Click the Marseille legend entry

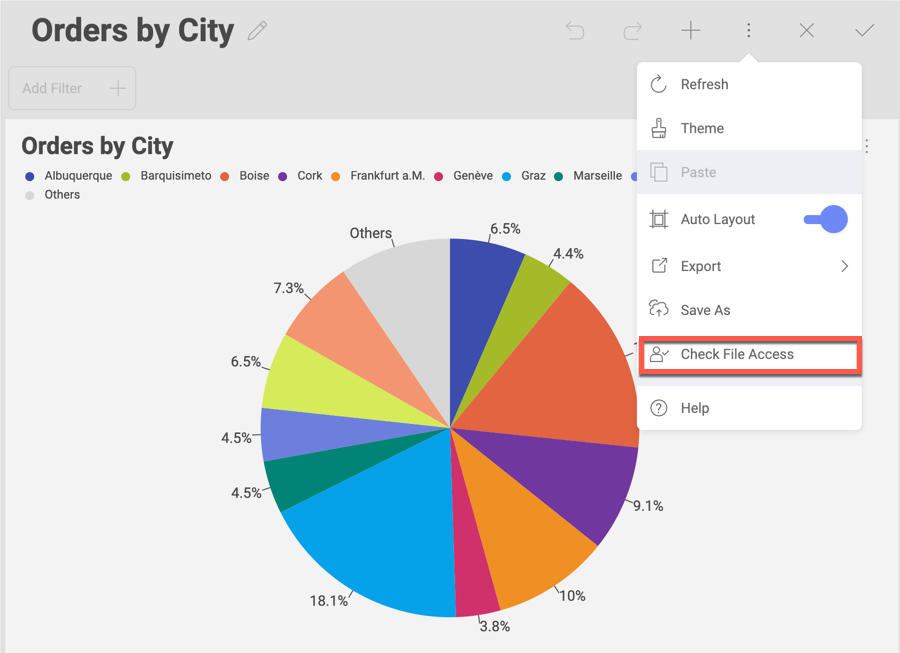(588, 176)
